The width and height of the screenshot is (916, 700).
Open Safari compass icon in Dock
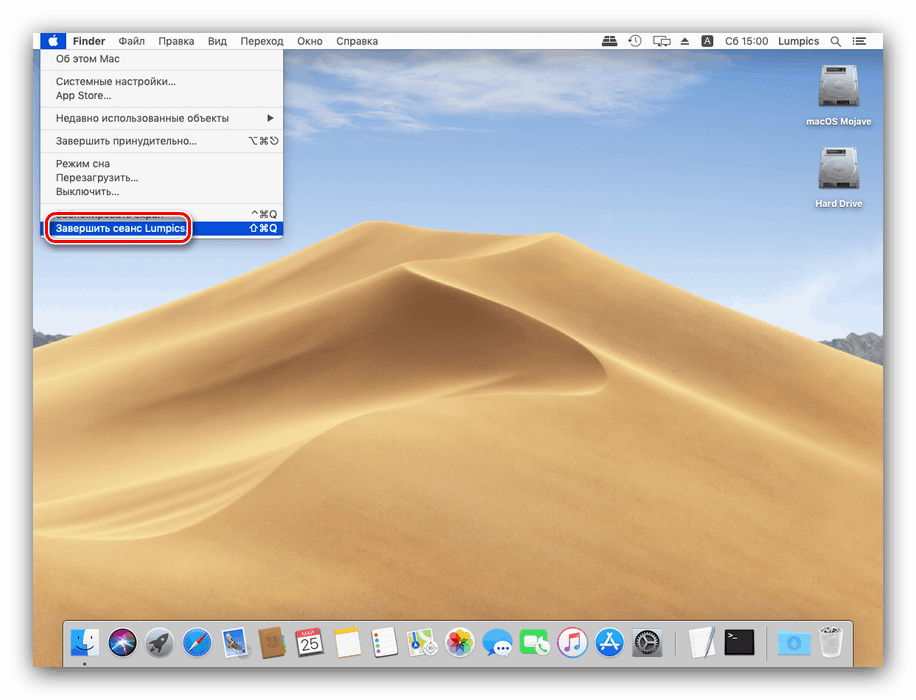(197, 643)
